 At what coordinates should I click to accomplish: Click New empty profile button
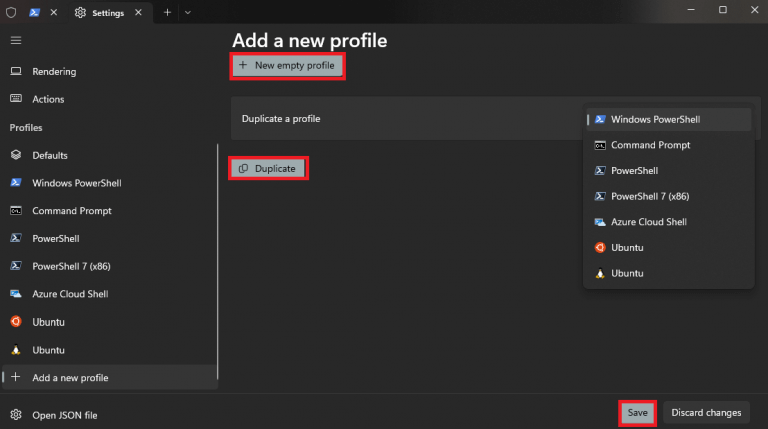coord(288,66)
